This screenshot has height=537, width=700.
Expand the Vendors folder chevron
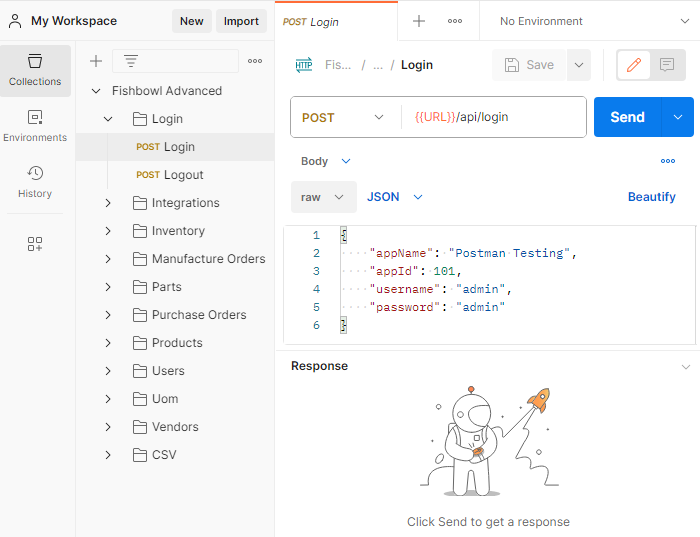click(x=108, y=427)
